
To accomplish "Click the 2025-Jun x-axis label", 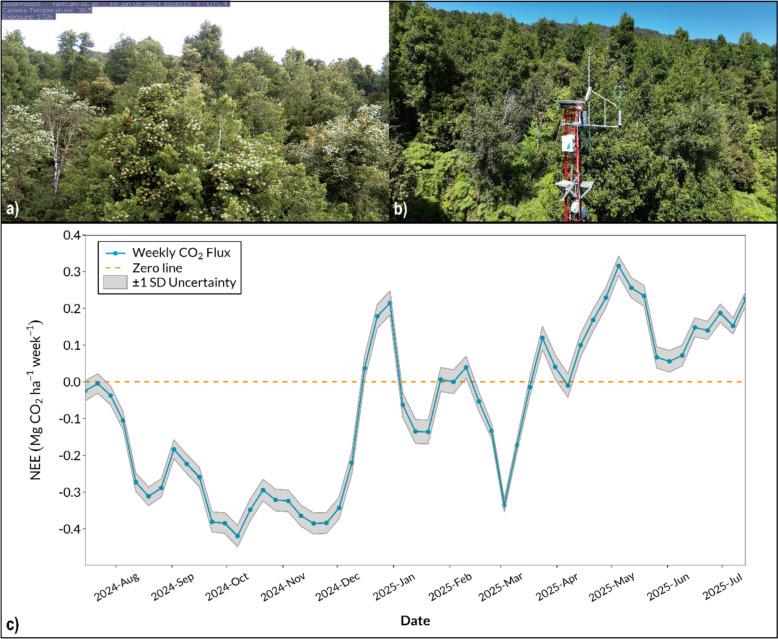I will tap(668, 587).
